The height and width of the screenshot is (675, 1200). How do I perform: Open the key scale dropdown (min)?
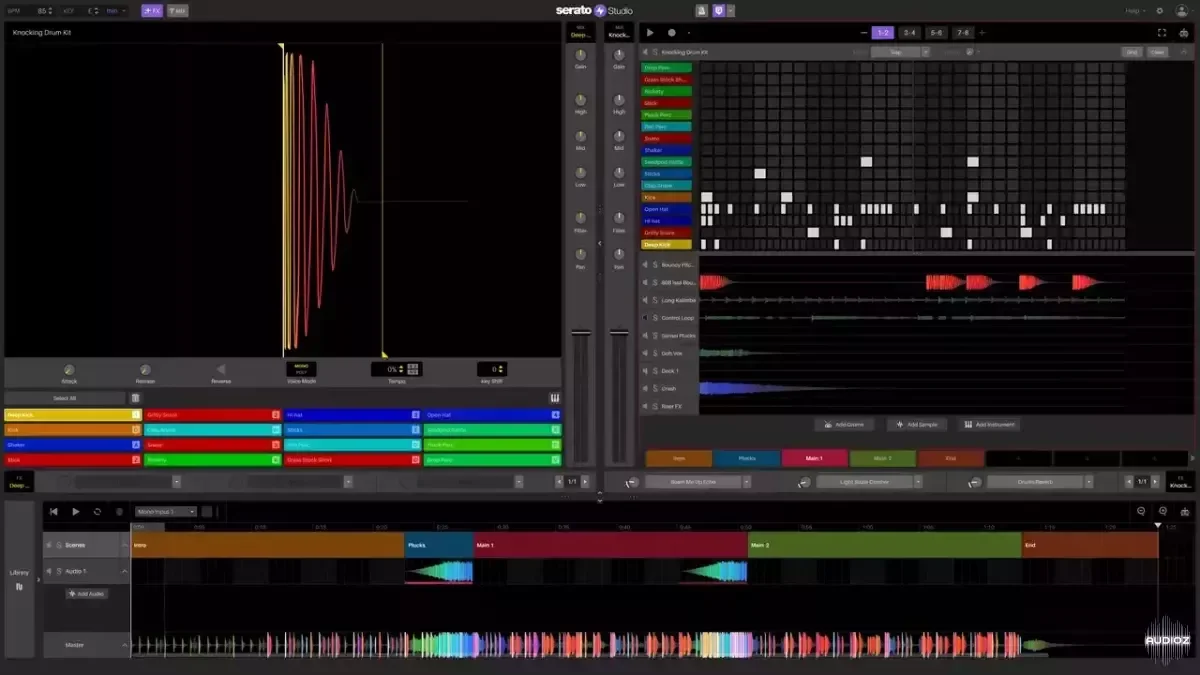point(116,10)
